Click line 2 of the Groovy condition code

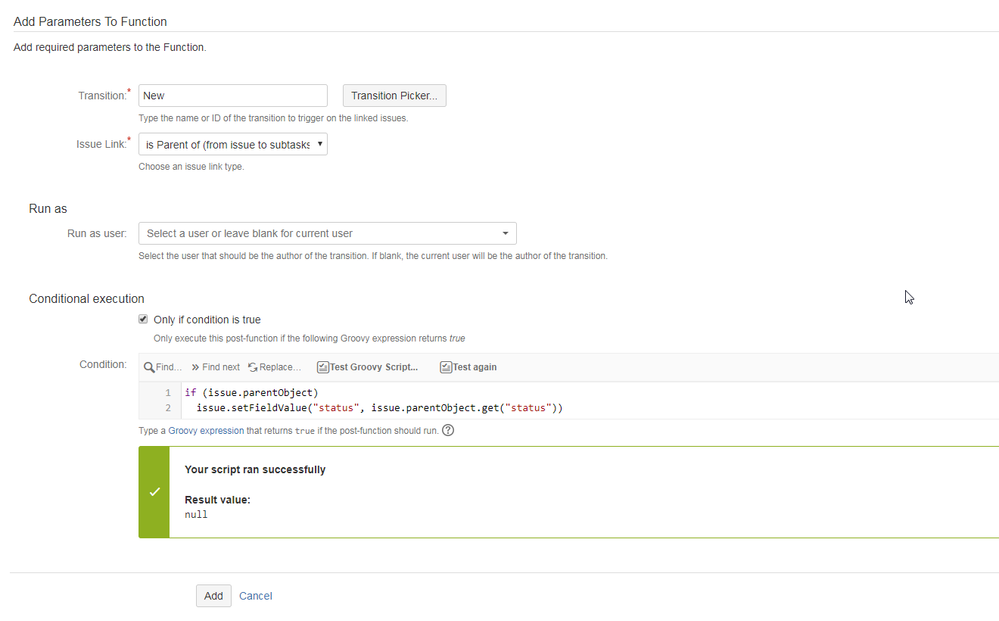379,408
